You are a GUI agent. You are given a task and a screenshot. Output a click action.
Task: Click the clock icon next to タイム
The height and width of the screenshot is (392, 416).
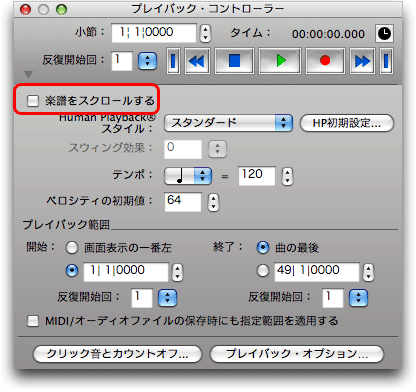click(x=384, y=33)
